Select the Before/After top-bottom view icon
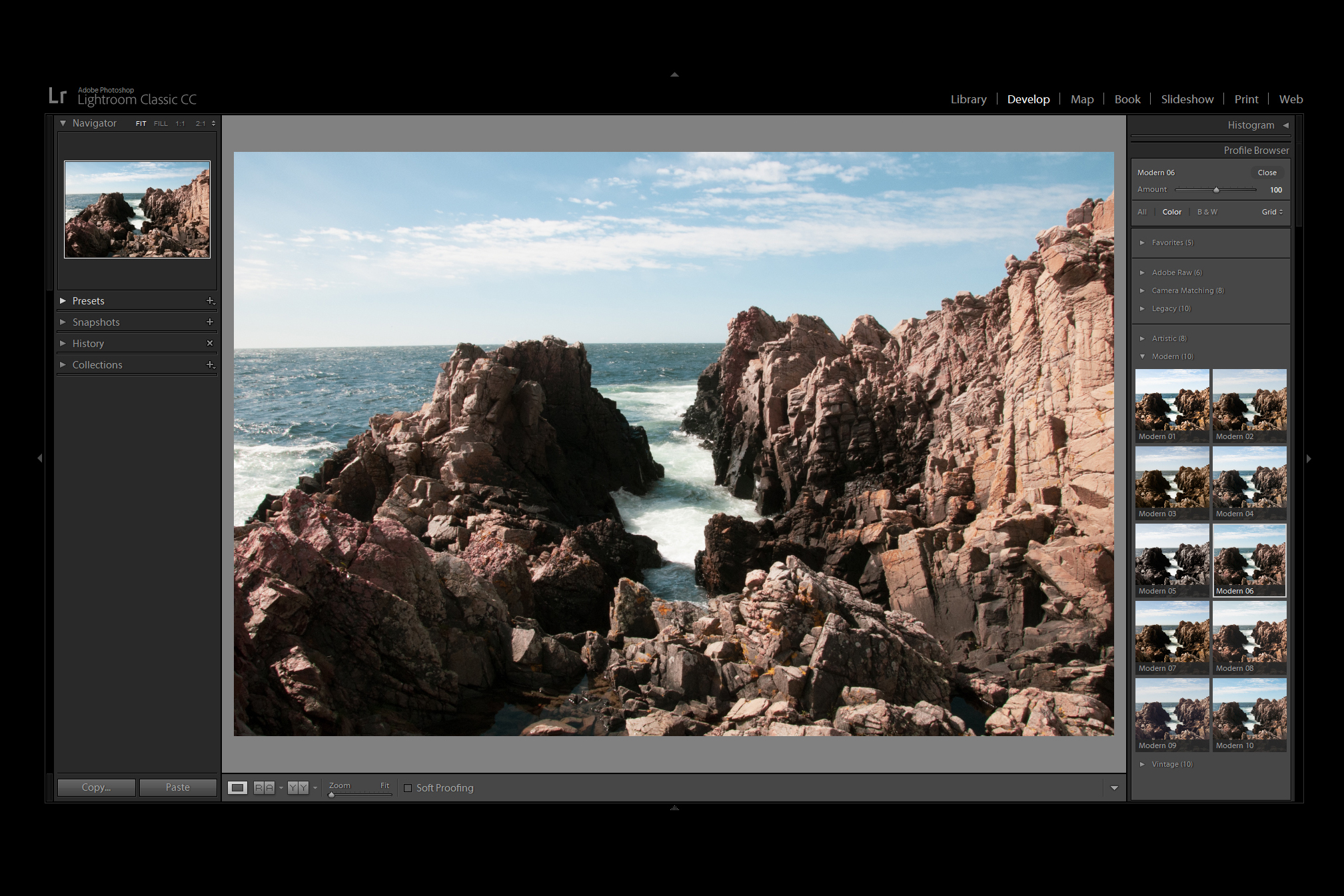 pyautogui.click(x=298, y=787)
